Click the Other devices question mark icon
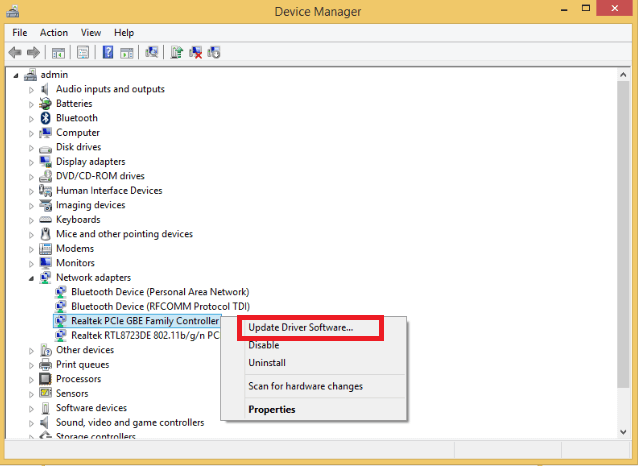The width and height of the screenshot is (638, 466). [x=46, y=350]
